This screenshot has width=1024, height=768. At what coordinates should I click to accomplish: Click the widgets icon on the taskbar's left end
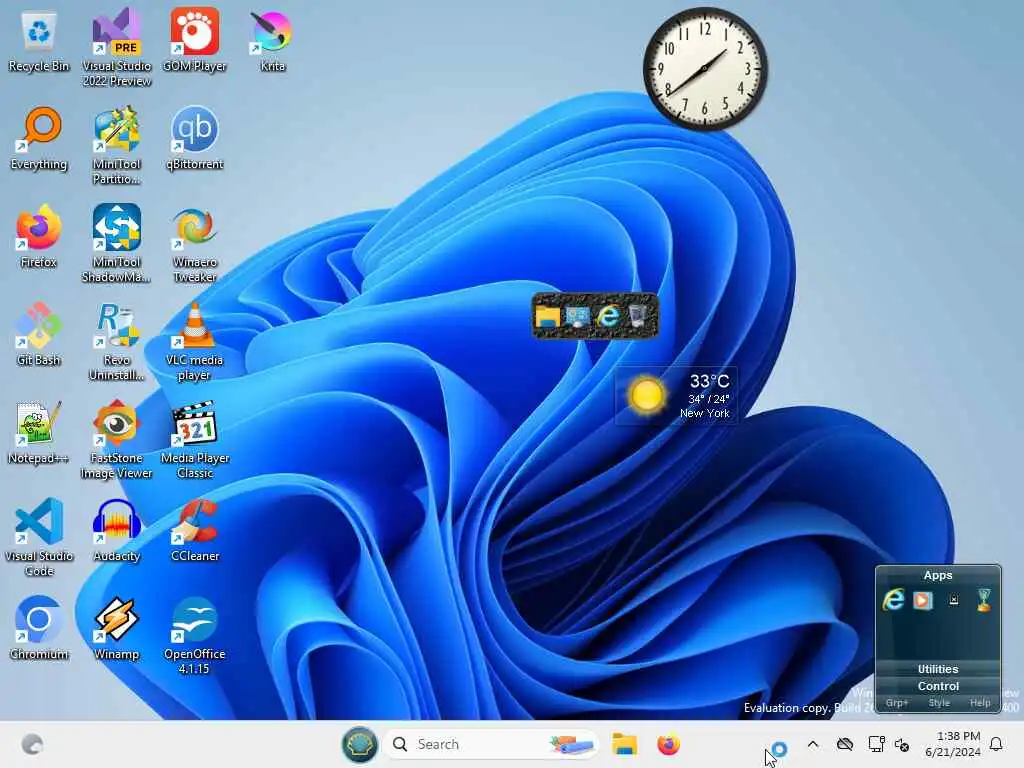[x=32, y=744]
